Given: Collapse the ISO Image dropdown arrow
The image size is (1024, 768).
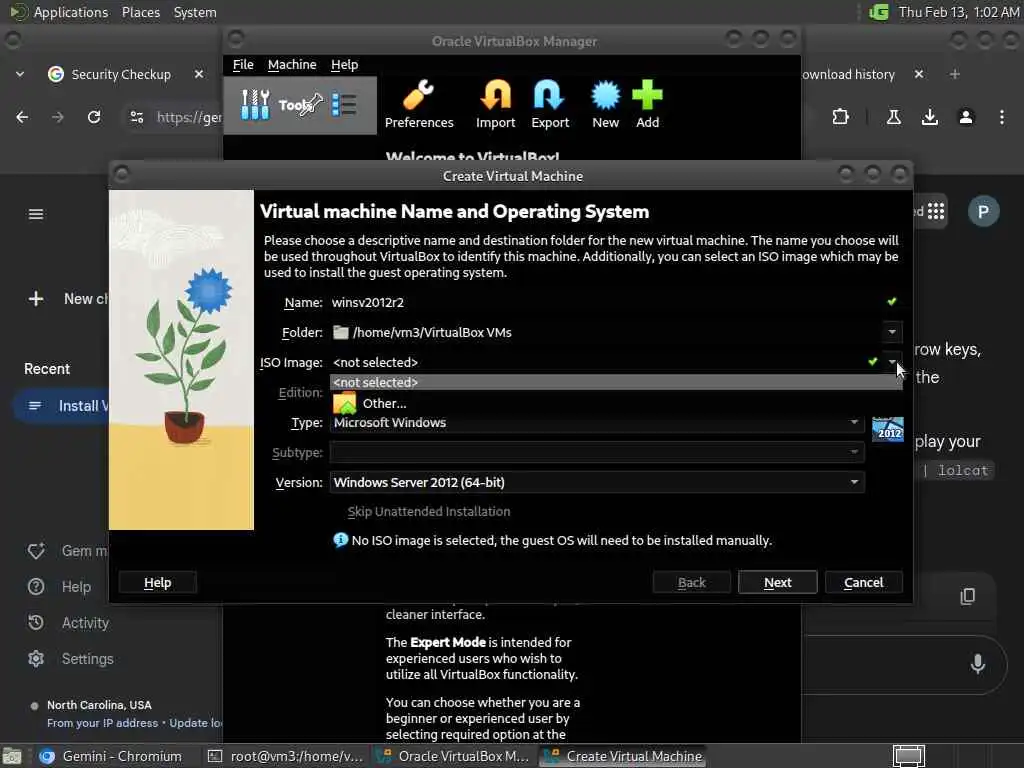Looking at the screenshot, I should point(892,361).
